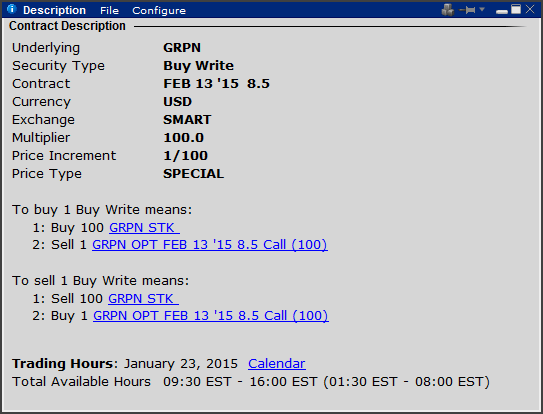Click the Security Type label
The width and height of the screenshot is (543, 414).
coord(58,66)
